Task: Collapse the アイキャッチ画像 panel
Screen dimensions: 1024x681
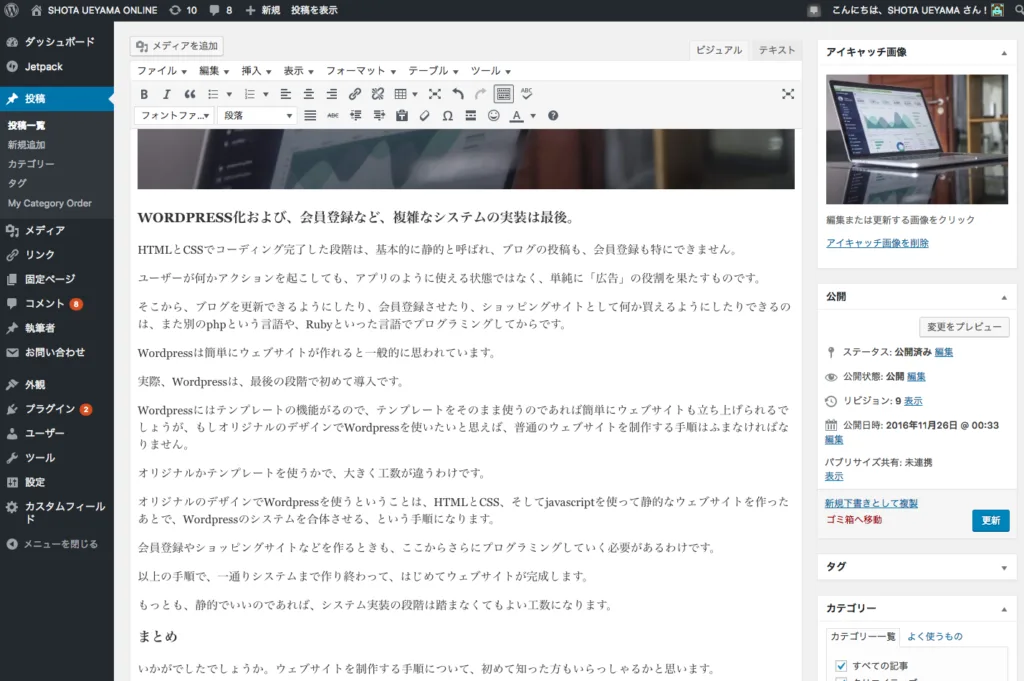Action: pyautogui.click(x=1004, y=53)
